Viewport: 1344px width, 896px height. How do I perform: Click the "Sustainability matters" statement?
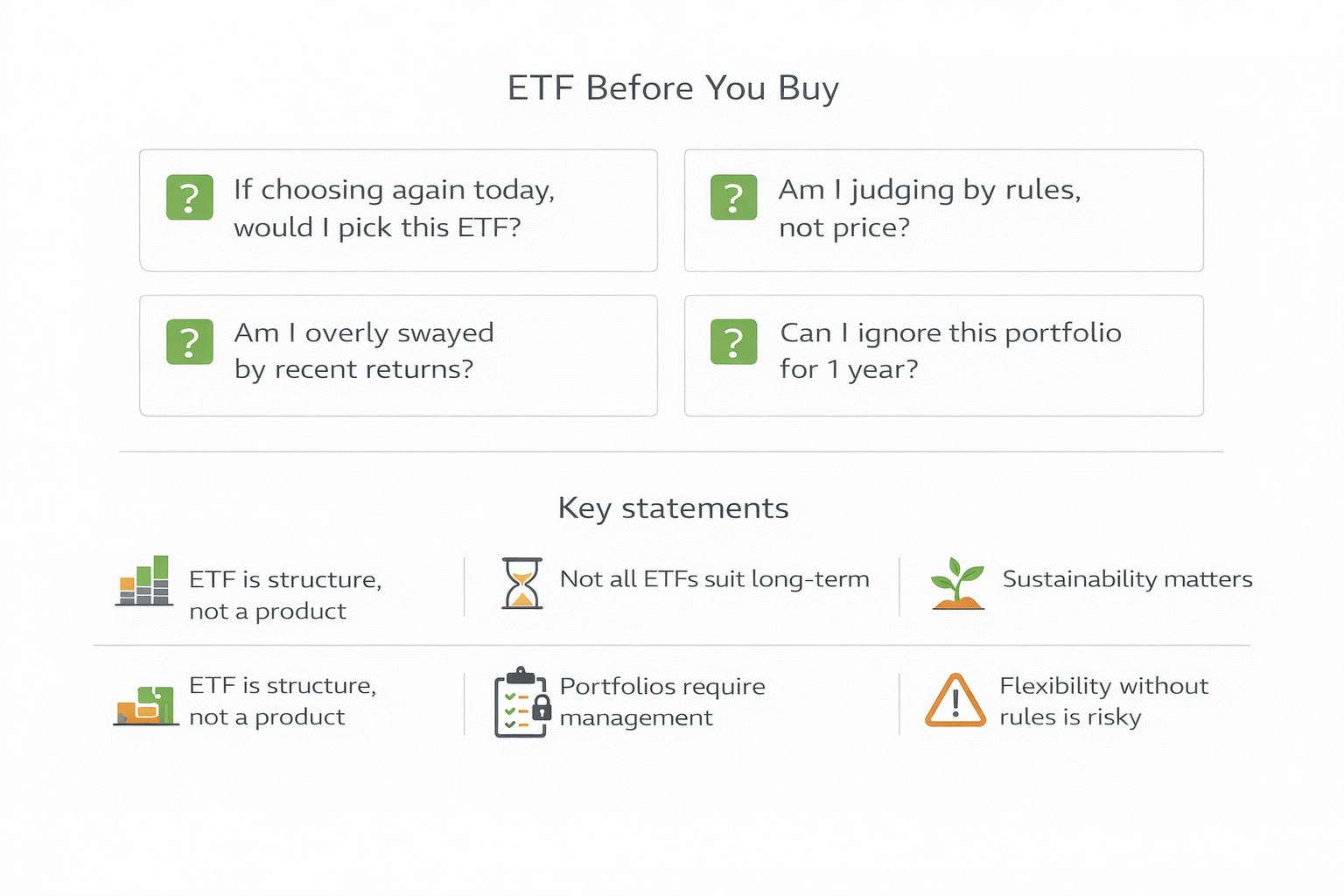click(x=1127, y=579)
